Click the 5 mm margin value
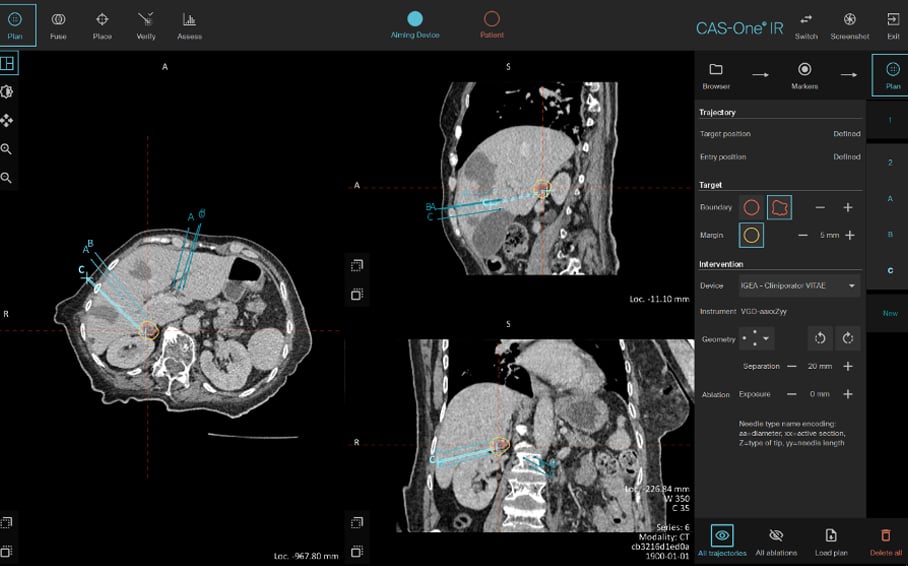The image size is (908, 566). [829, 235]
